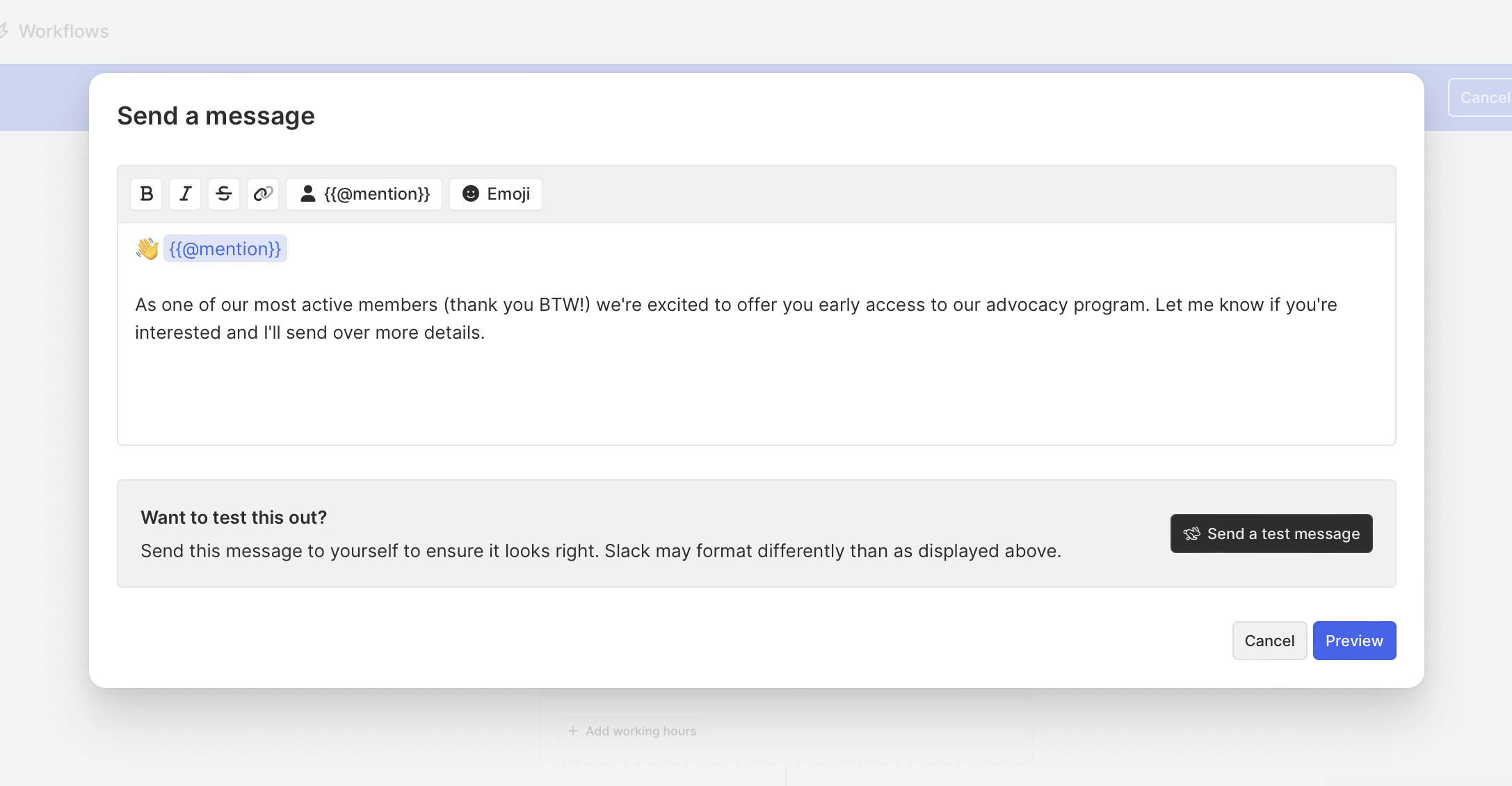Select the {{@mention}} tag in message body
Image resolution: width=1512 pixels, height=786 pixels.
pos(225,249)
